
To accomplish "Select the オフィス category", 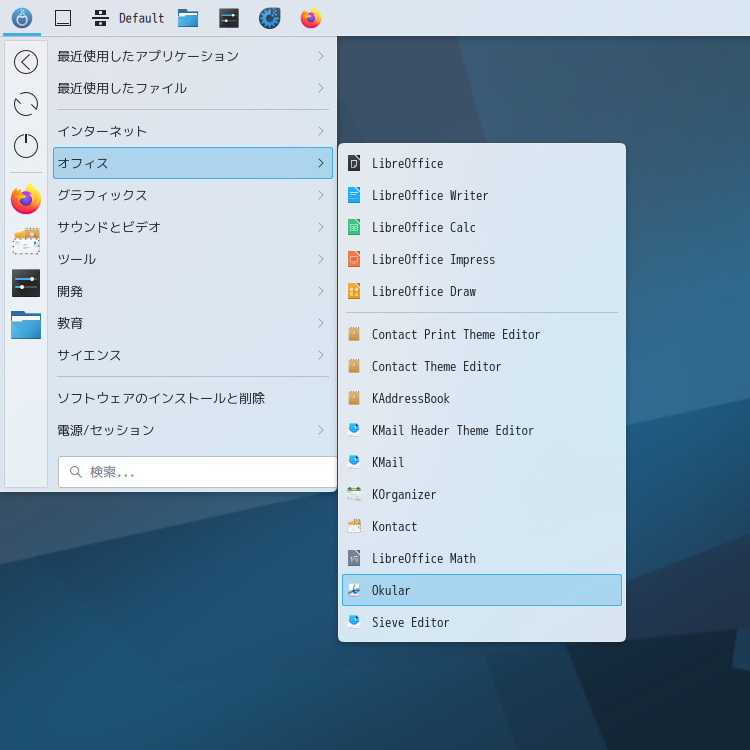I will pyautogui.click(x=193, y=163).
